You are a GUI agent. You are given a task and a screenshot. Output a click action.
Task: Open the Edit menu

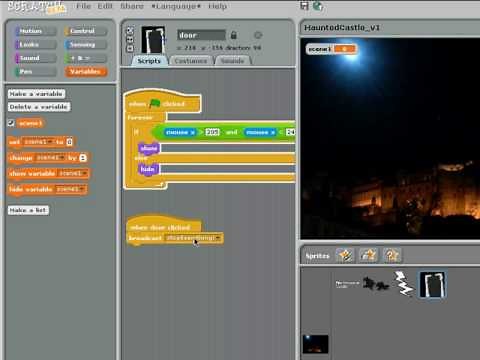point(105,6)
